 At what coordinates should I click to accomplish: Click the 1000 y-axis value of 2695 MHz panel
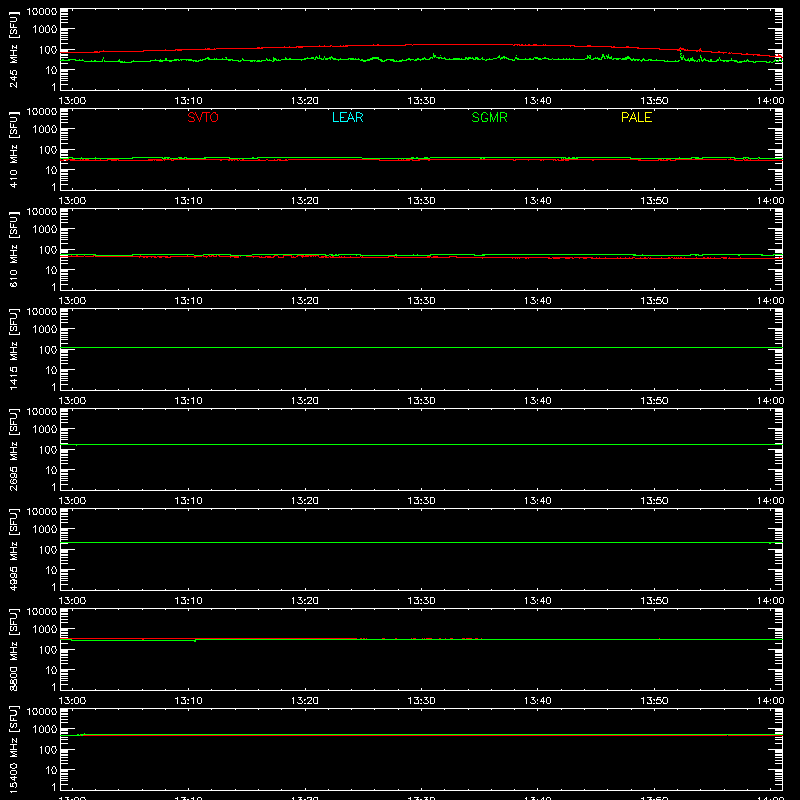click(45, 430)
